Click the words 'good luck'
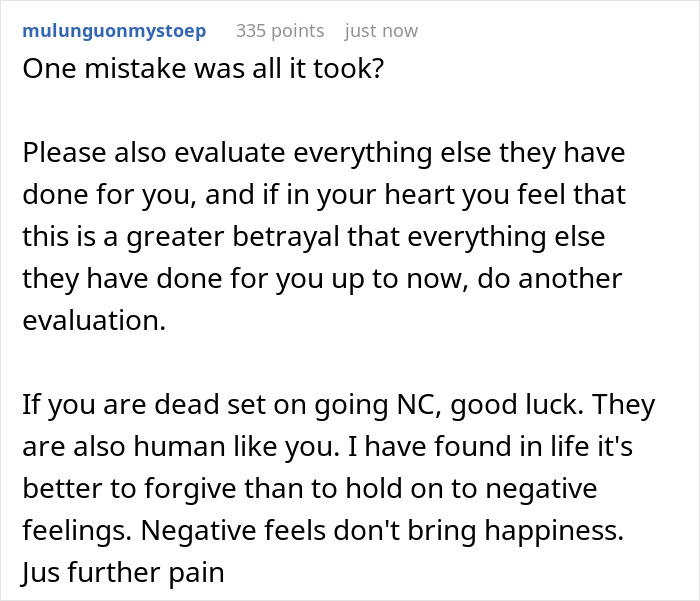 (507, 407)
